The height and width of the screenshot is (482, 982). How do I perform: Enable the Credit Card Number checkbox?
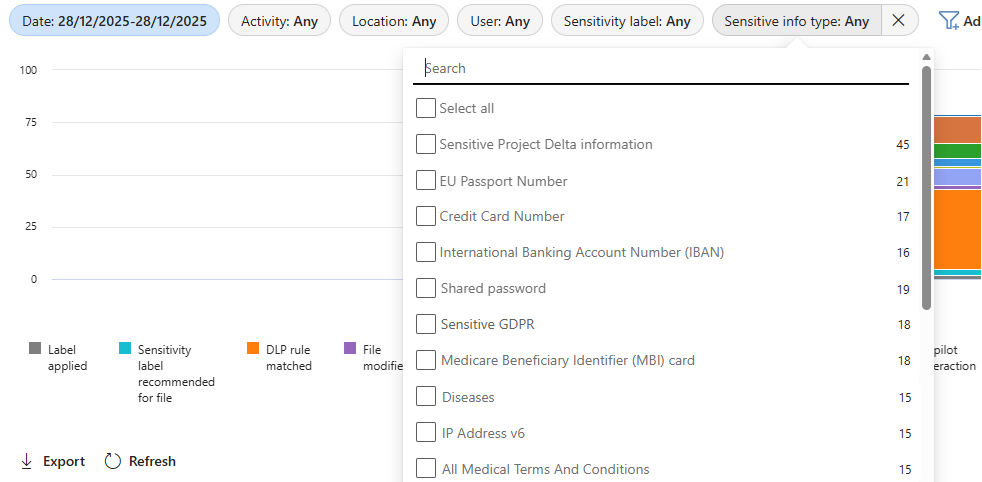[426, 216]
